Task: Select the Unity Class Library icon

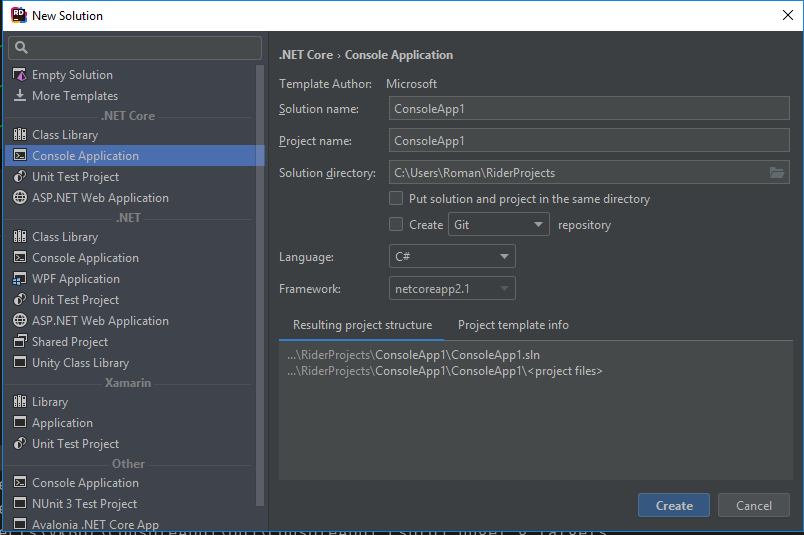Action: [20, 363]
